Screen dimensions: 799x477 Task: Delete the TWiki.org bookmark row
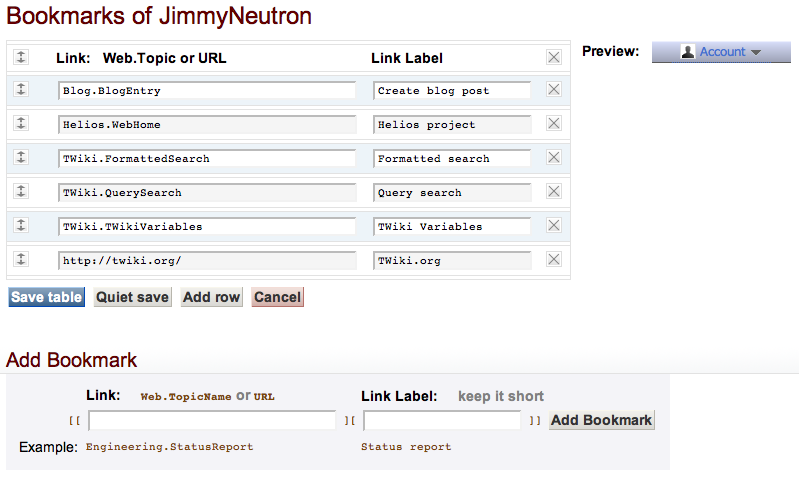(x=553, y=260)
